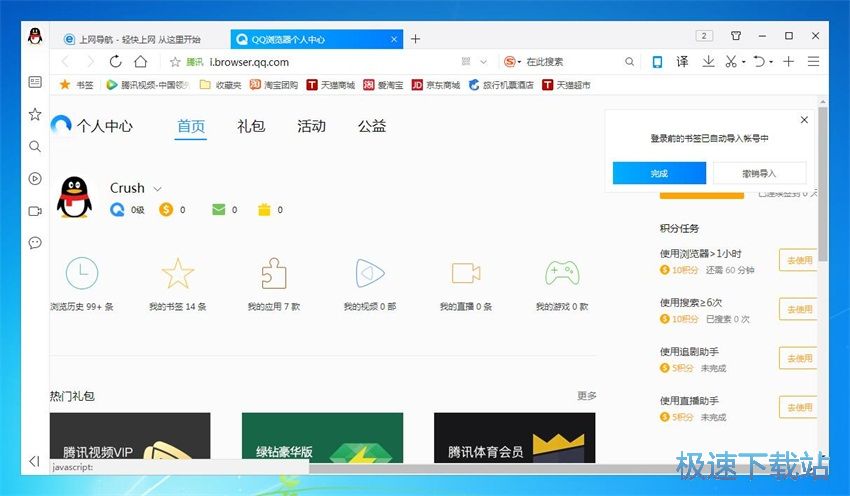Click 去使用 for 使用直播助手 task
The width and height of the screenshot is (850, 496).
click(799, 407)
